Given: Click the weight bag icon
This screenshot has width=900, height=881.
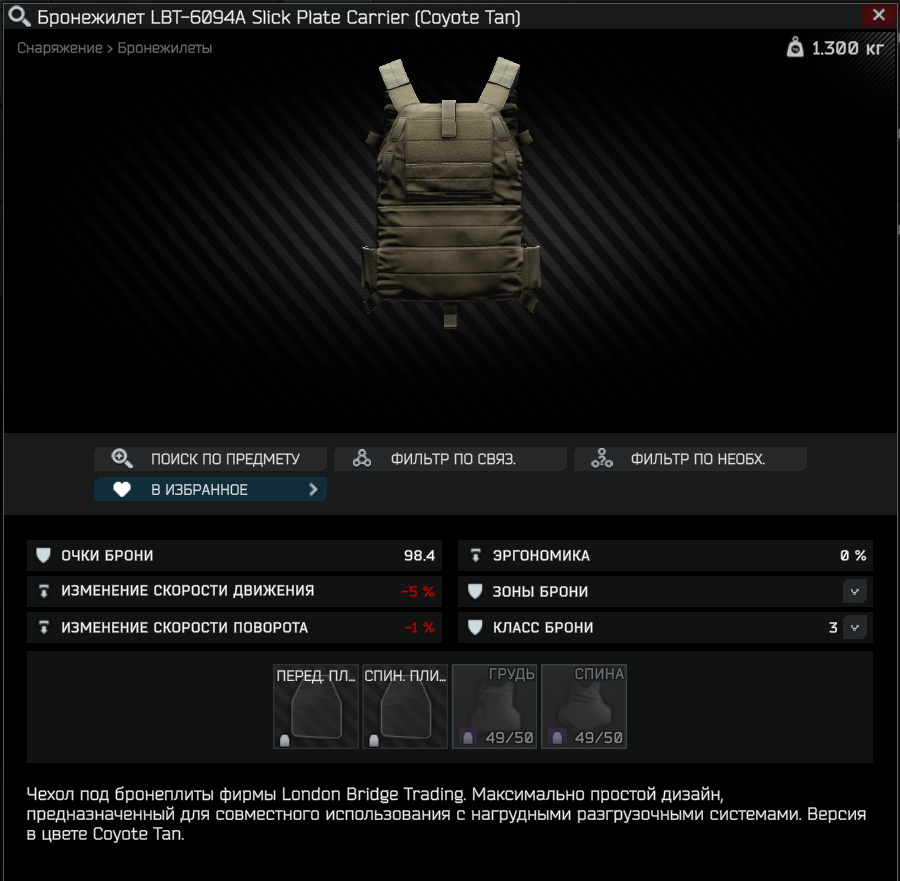Looking at the screenshot, I should click(795, 47).
